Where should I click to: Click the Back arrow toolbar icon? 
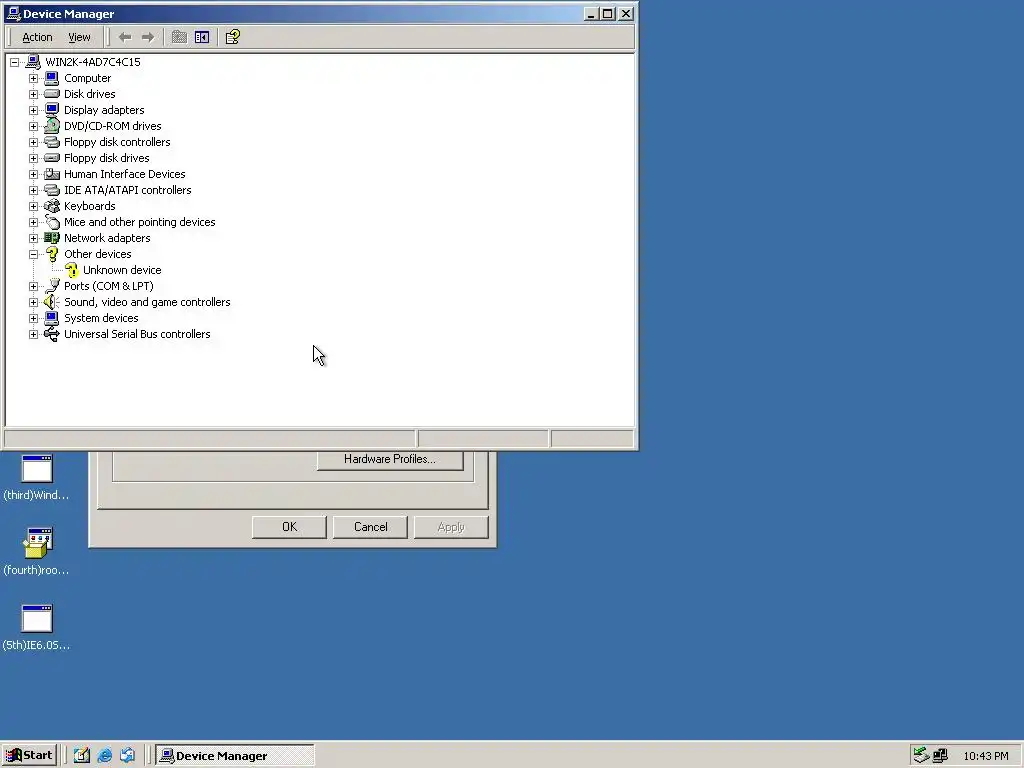125,37
